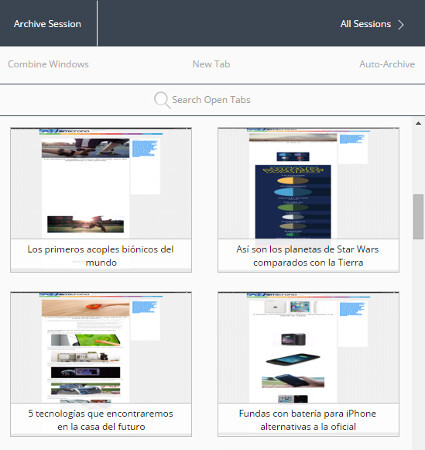The height and width of the screenshot is (450, 425).
Task: Click title 'Los primeros acoples biónicos del mundo'
Action: pyautogui.click(x=101, y=256)
